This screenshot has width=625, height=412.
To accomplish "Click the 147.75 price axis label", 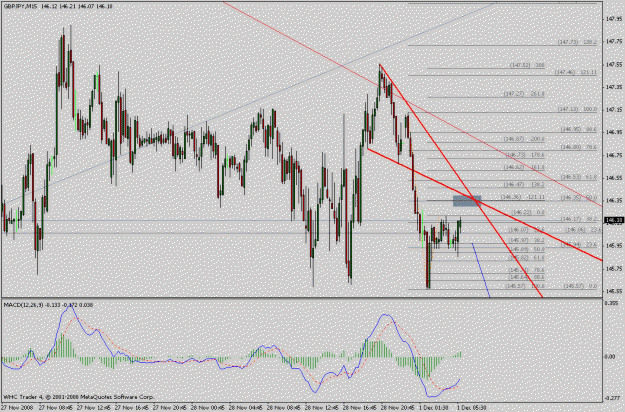I will point(614,41).
